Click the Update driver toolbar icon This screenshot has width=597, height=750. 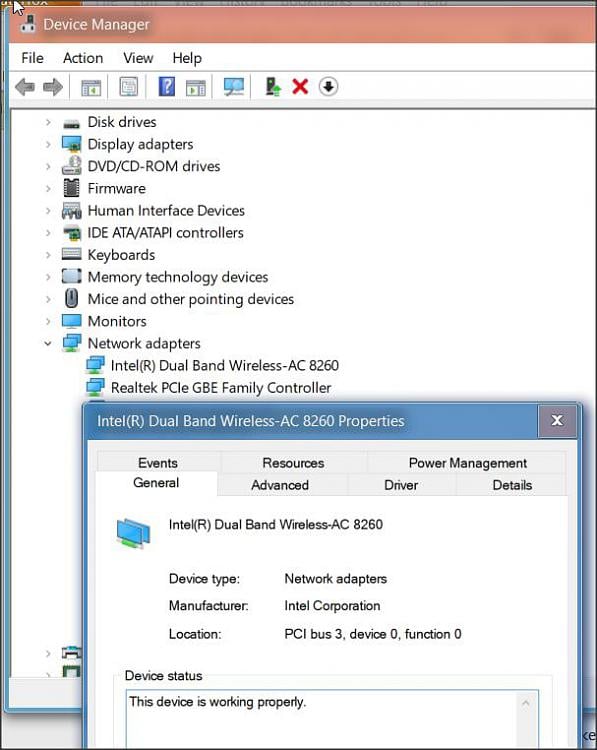pyautogui.click(x=273, y=87)
